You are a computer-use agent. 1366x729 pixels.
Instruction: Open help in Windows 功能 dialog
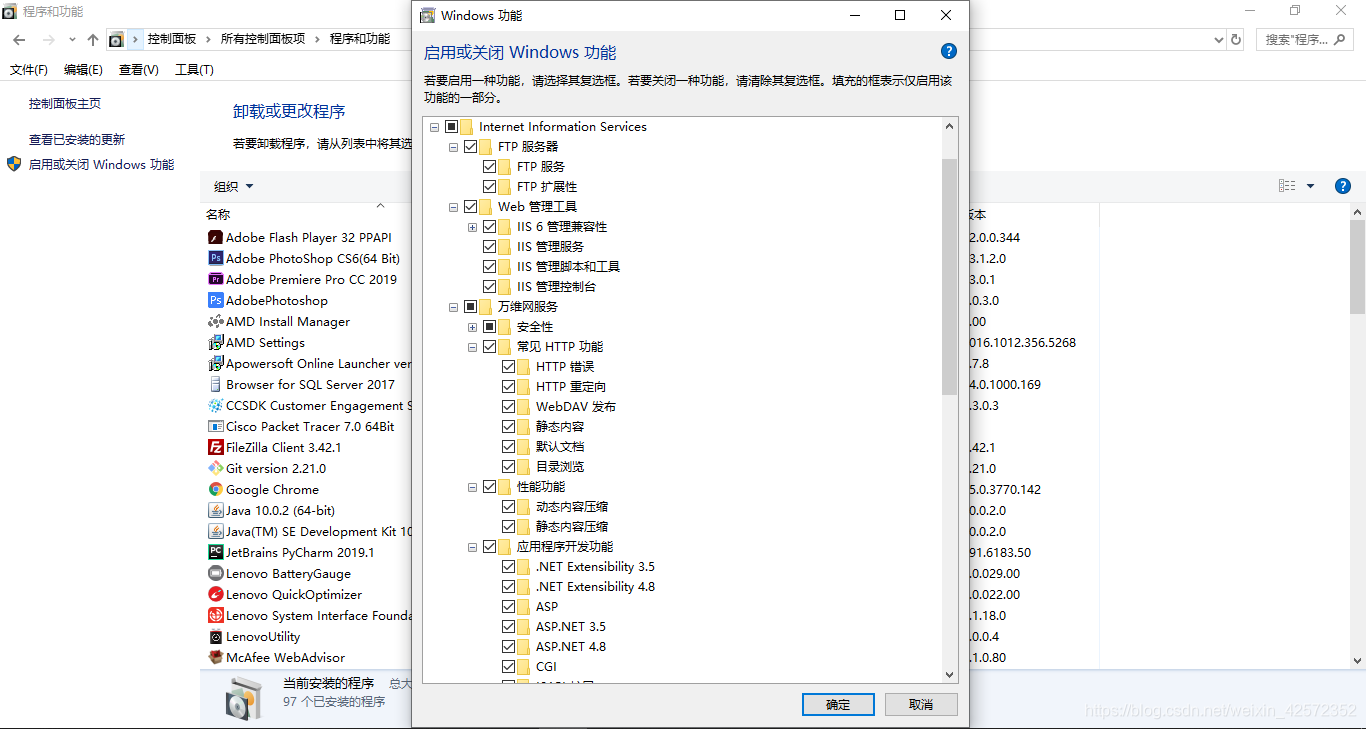(x=949, y=52)
